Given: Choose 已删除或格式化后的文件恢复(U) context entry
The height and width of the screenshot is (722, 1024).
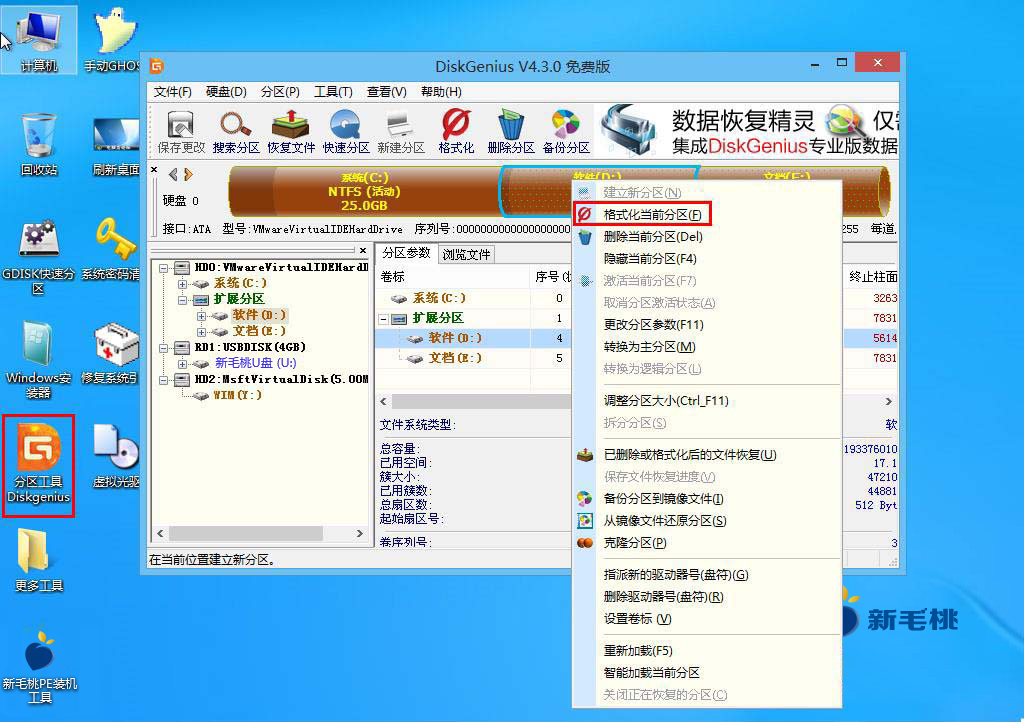Looking at the screenshot, I should click(707, 455).
